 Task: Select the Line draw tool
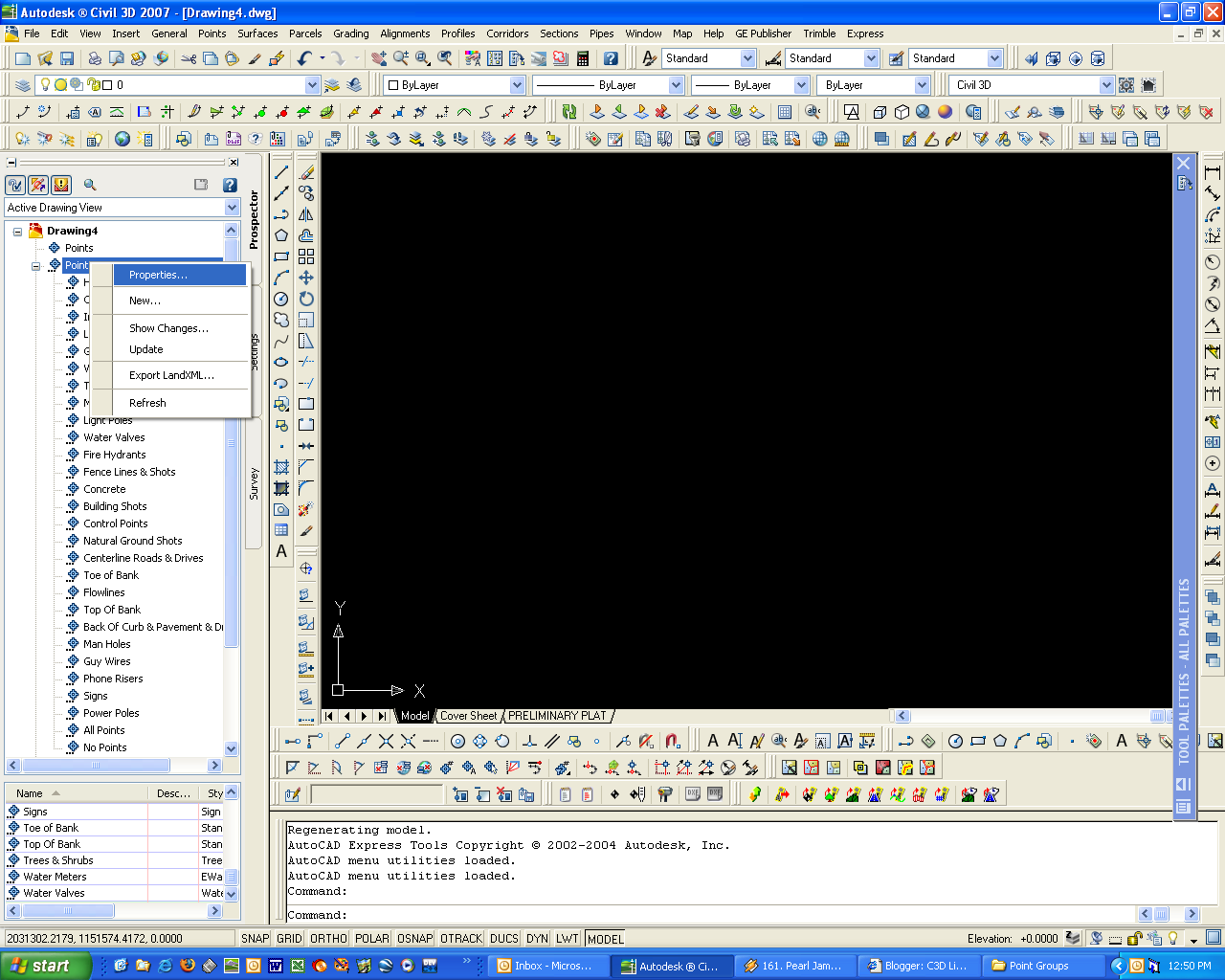coord(281,172)
